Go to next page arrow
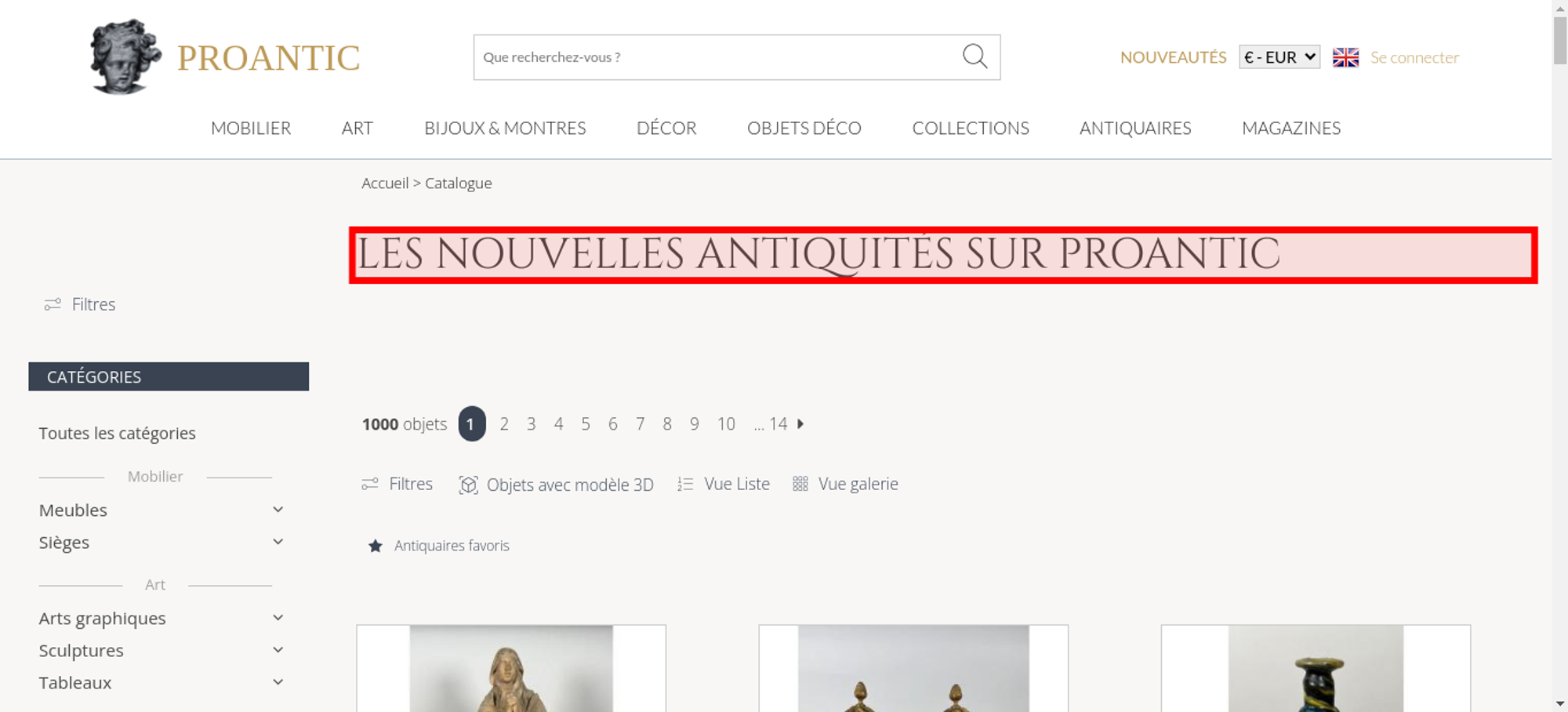The image size is (1568, 712). tap(800, 423)
